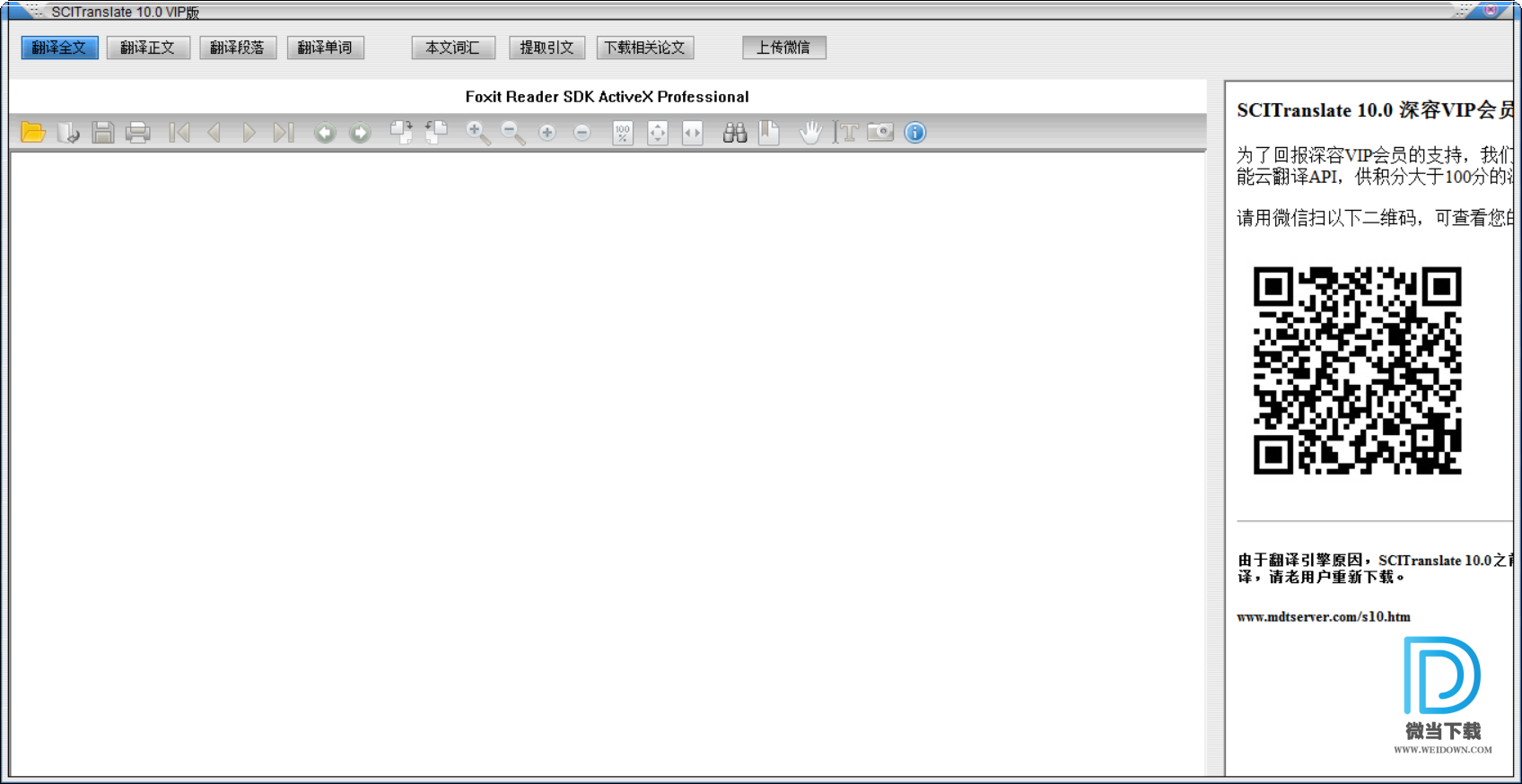Image resolution: width=1522 pixels, height=784 pixels.
Task: Click the open file folder icon
Action: tap(33, 133)
